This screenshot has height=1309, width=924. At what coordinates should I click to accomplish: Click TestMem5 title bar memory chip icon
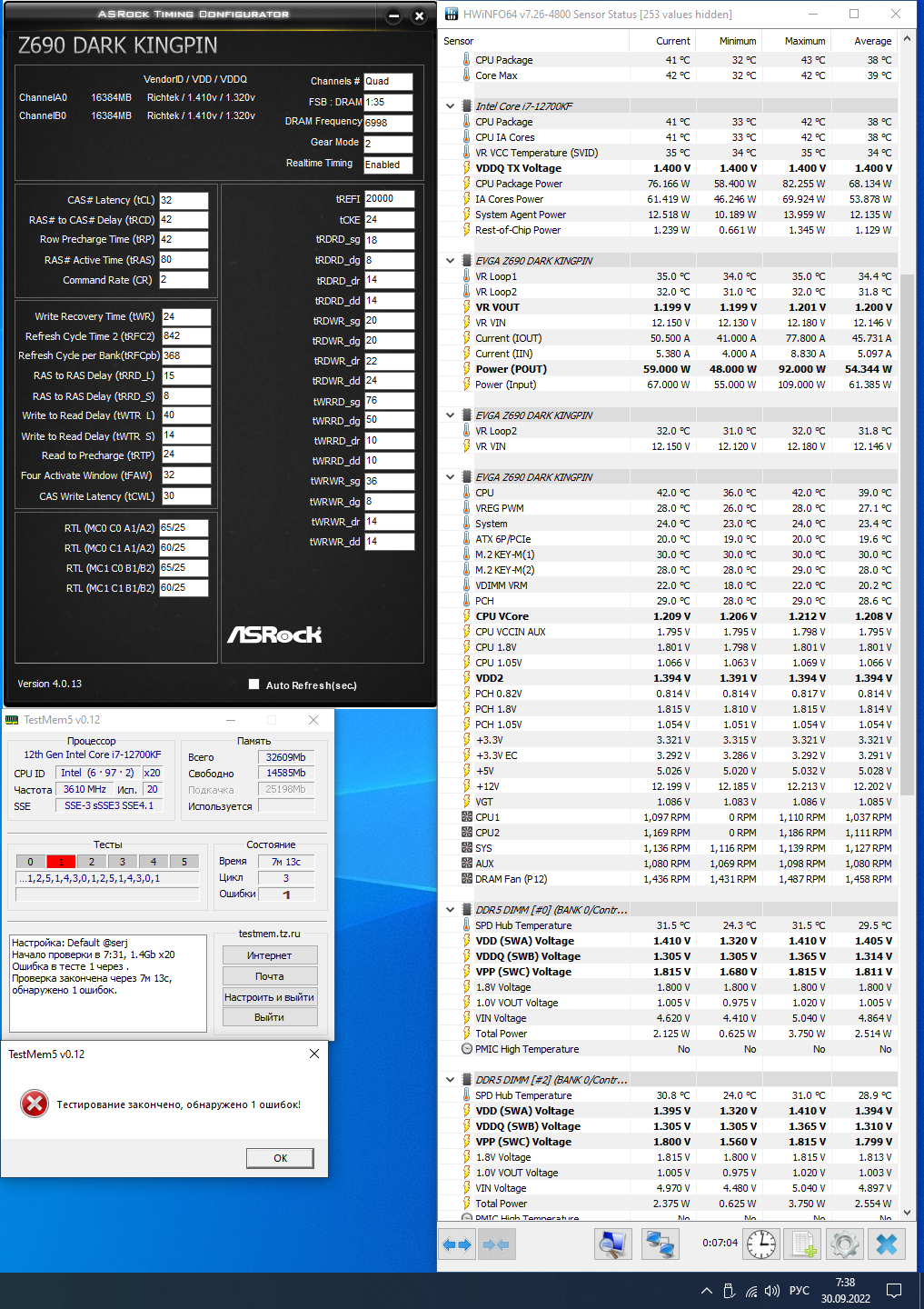[12, 720]
